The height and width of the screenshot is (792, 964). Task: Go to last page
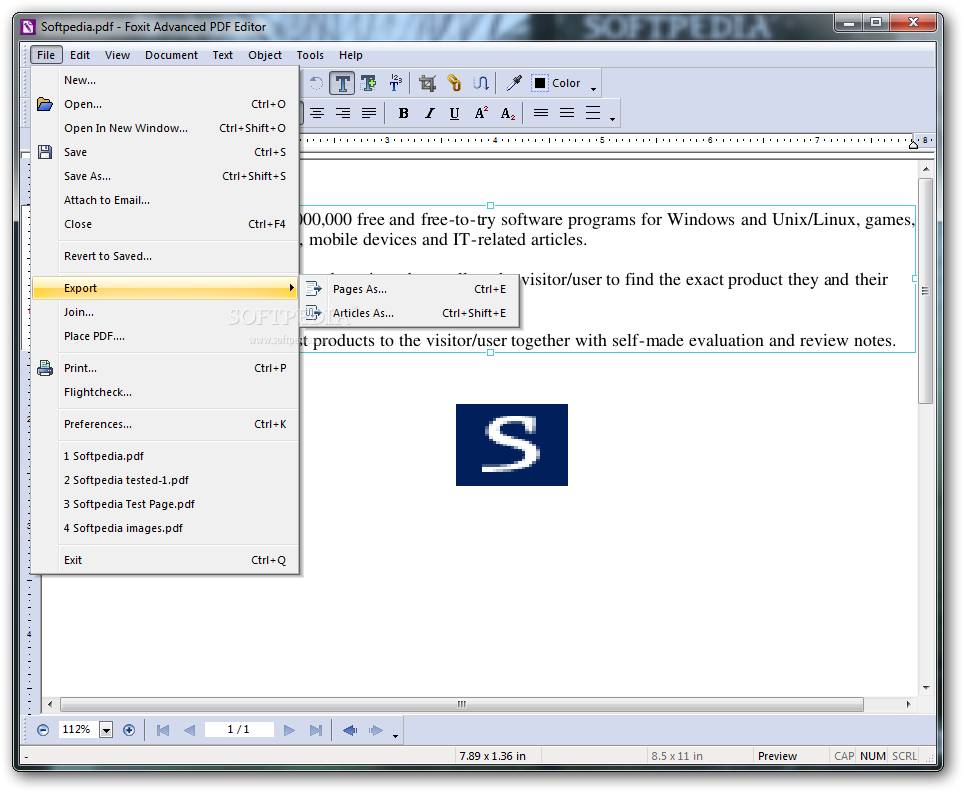click(x=315, y=730)
